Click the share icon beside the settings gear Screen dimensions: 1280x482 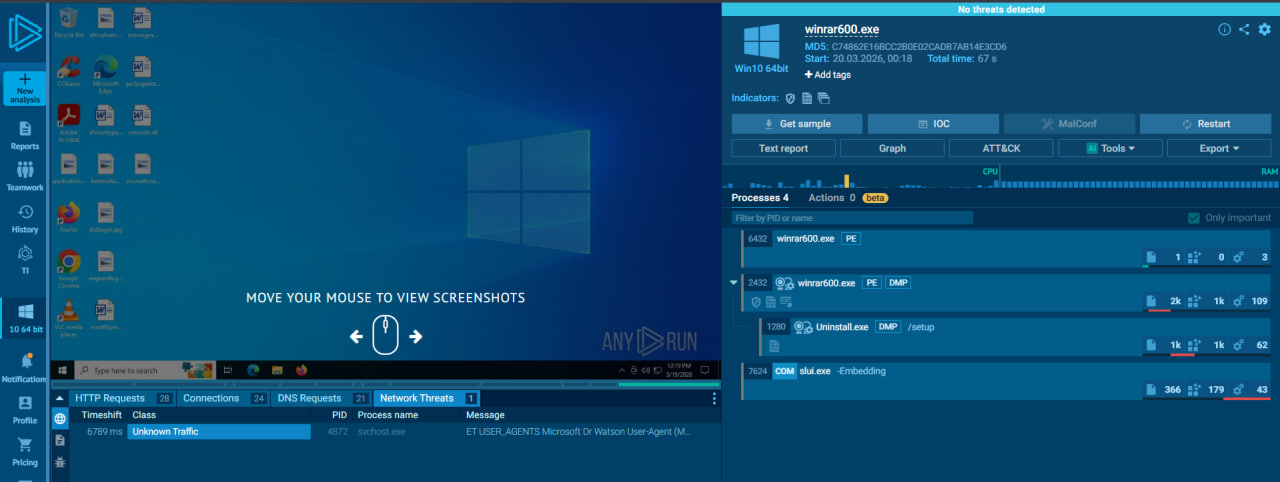[x=1244, y=30]
